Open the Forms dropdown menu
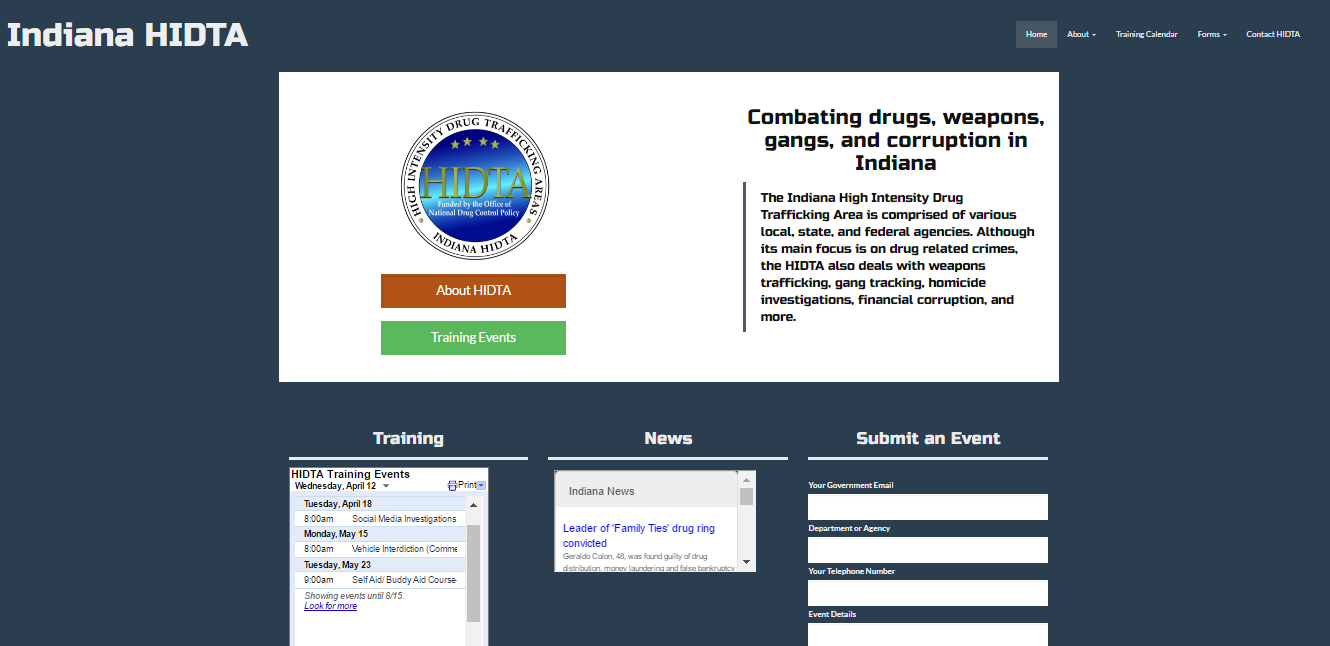Screen dimensions: 1330x646 (x=1212, y=34)
